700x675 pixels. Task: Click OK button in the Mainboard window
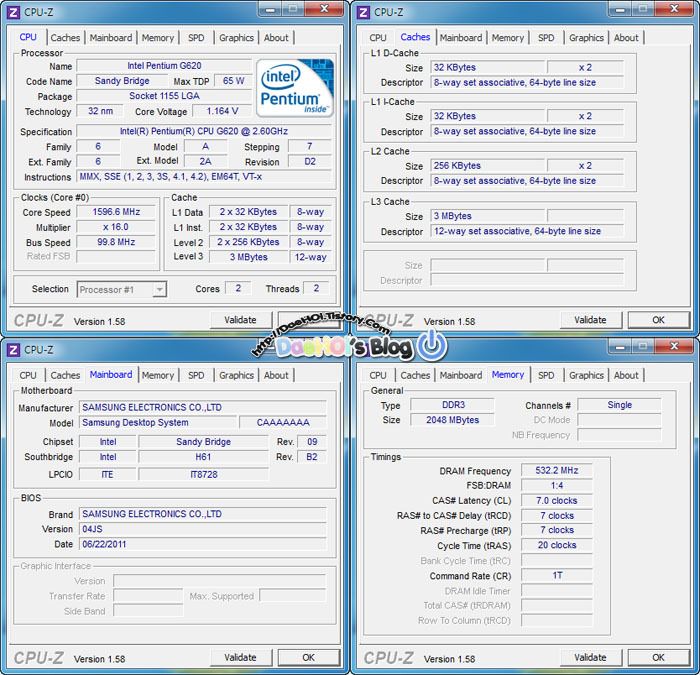coord(308,657)
